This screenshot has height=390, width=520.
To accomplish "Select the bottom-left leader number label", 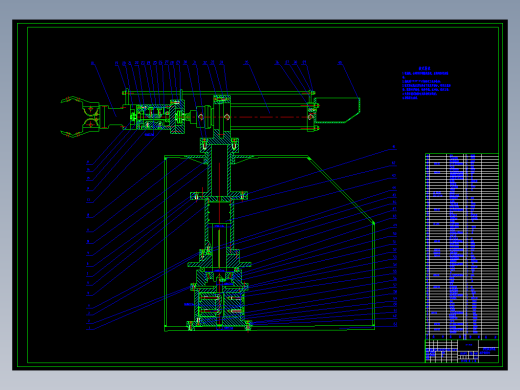I will [89, 329].
